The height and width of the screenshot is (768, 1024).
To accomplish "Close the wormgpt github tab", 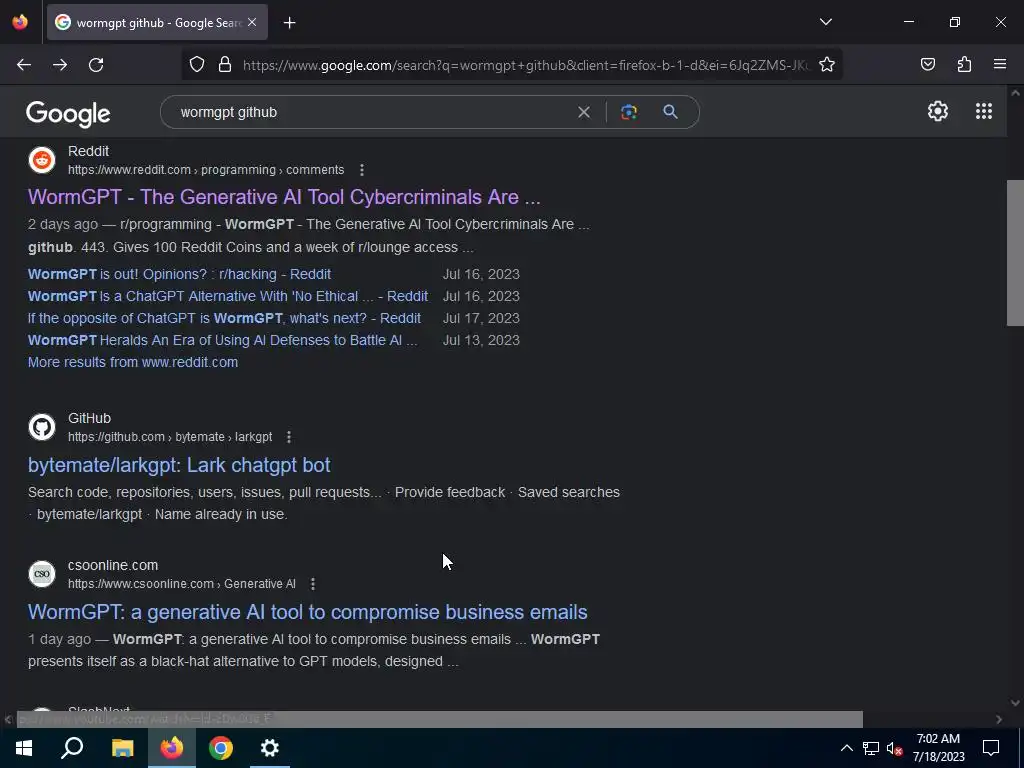I will 252,23.
